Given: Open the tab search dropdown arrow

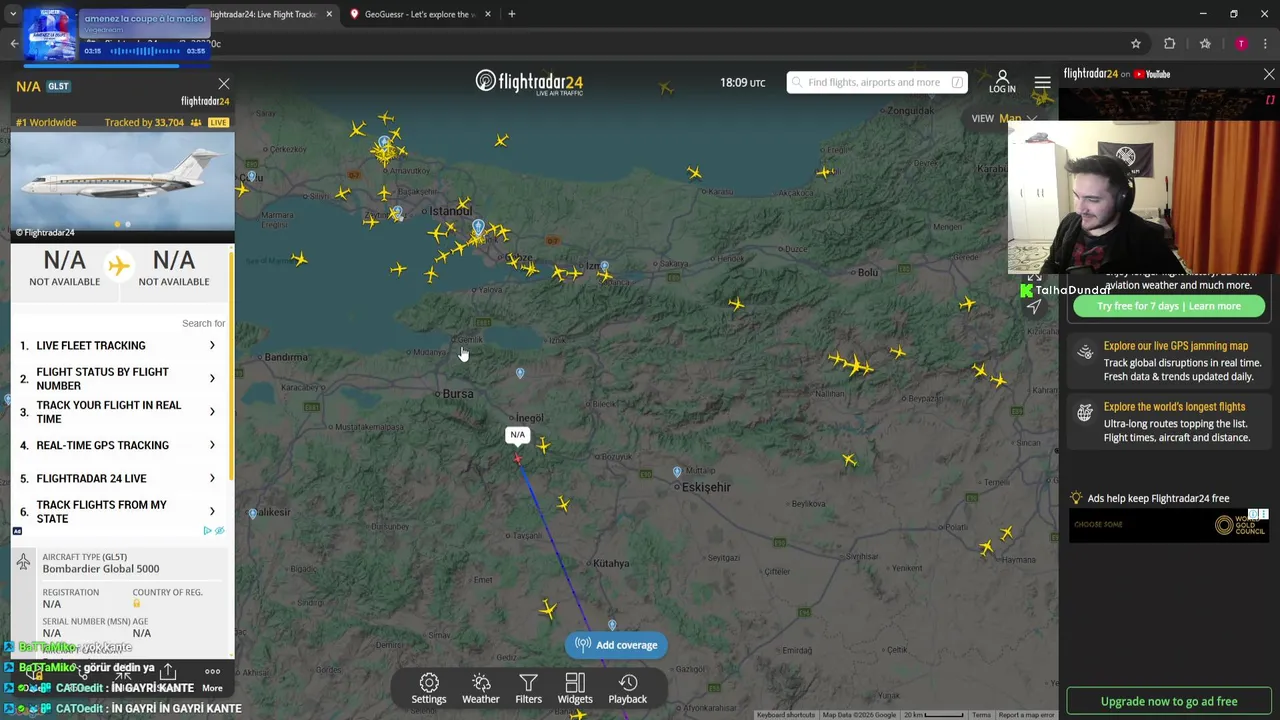Looking at the screenshot, I should pos(13,14).
